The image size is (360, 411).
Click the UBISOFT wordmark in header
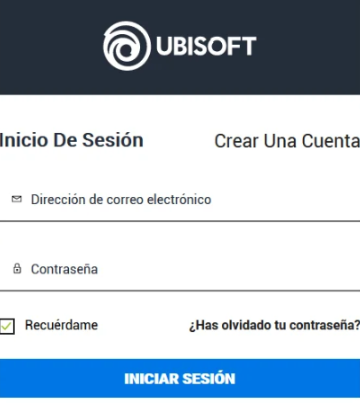coord(206,46)
